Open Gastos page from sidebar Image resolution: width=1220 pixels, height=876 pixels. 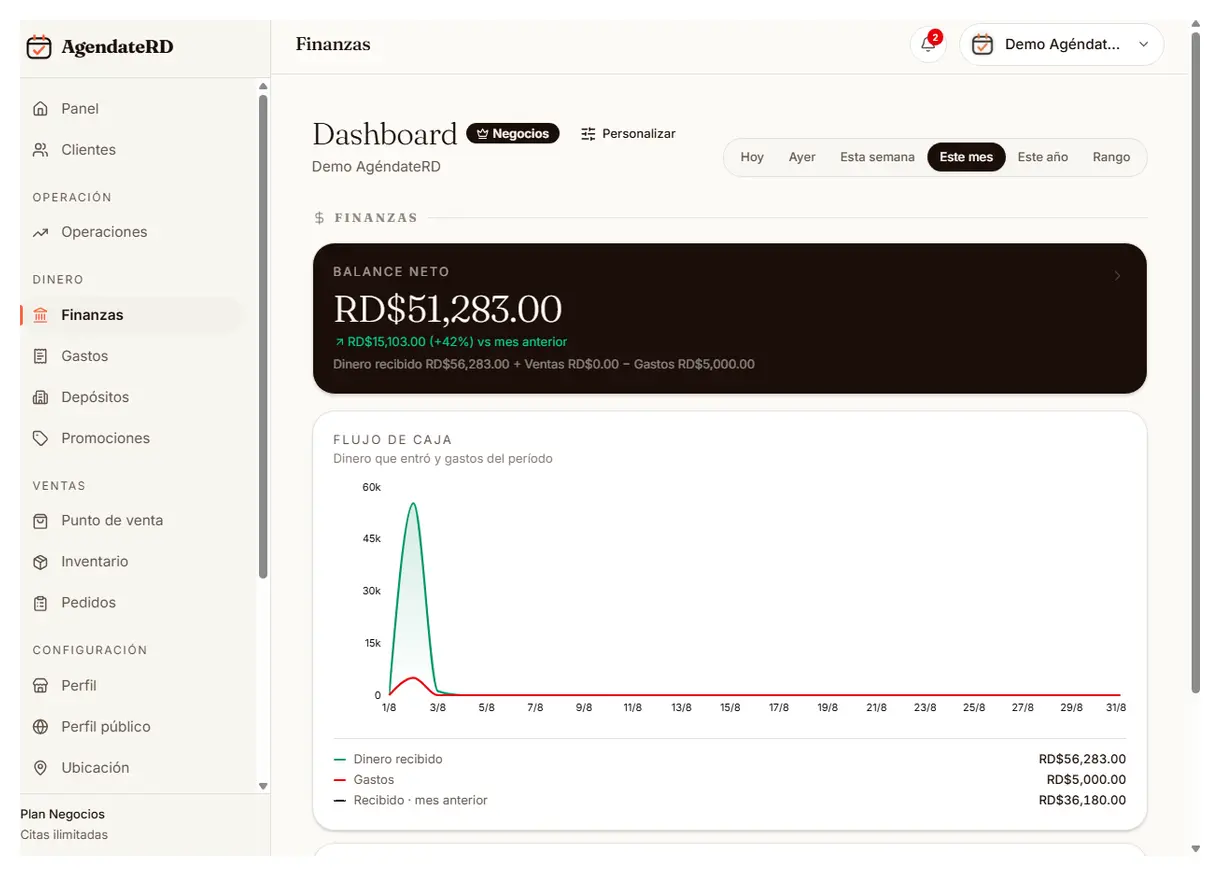pyautogui.click(x=132, y=356)
